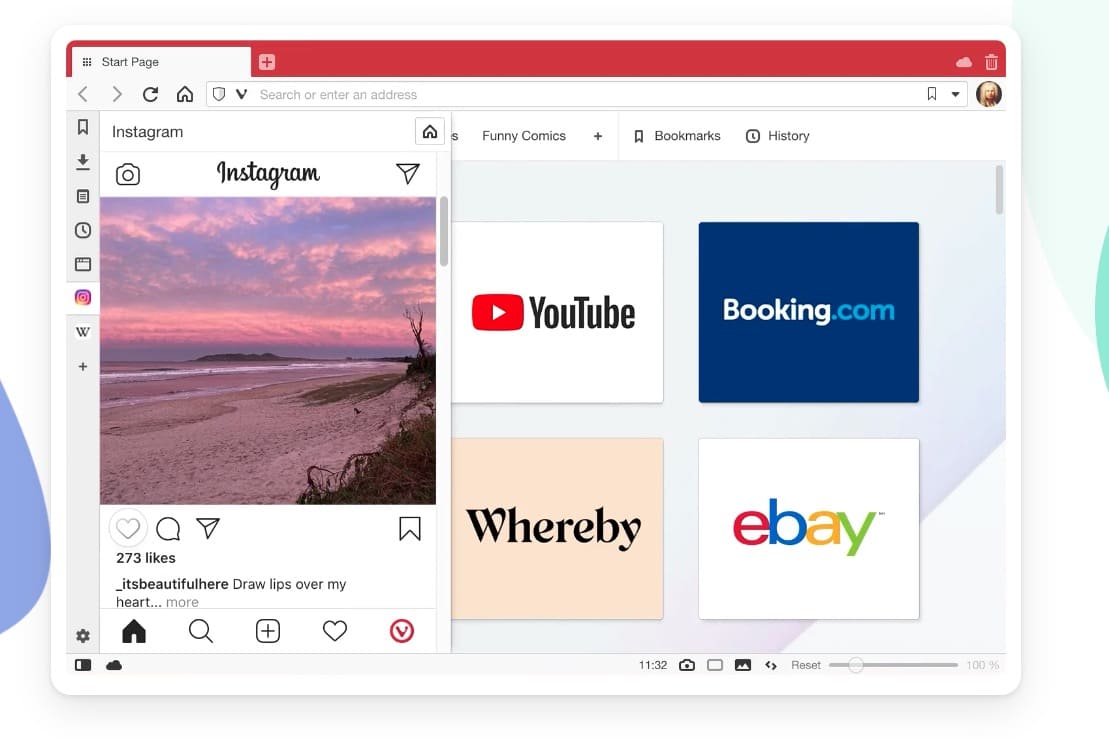The width and height of the screenshot is (1109, 738).
Task: Open the Notes panel in sidebar
Action: 83,196
